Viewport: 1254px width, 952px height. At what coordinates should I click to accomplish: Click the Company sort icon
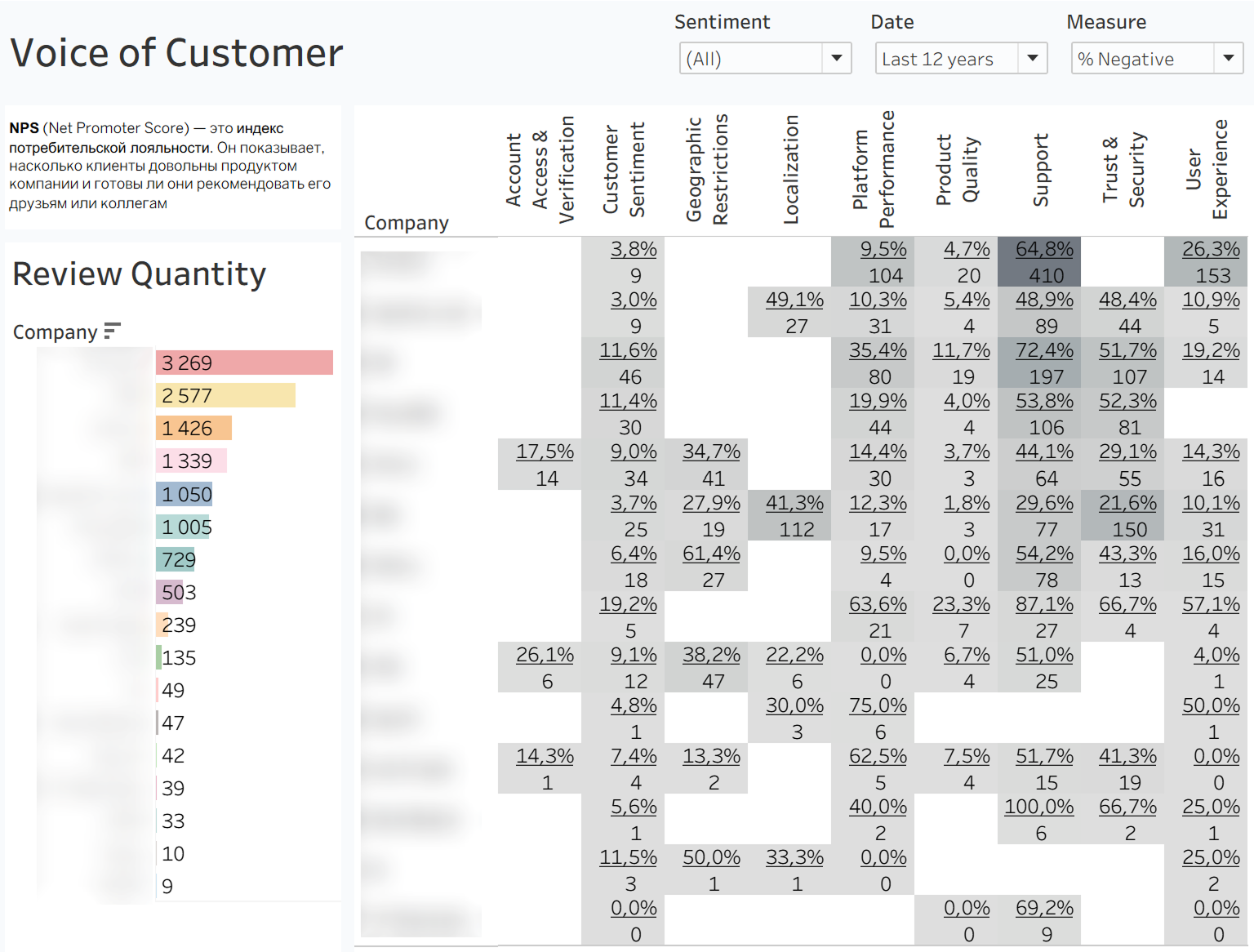click(x=112, y=331)
